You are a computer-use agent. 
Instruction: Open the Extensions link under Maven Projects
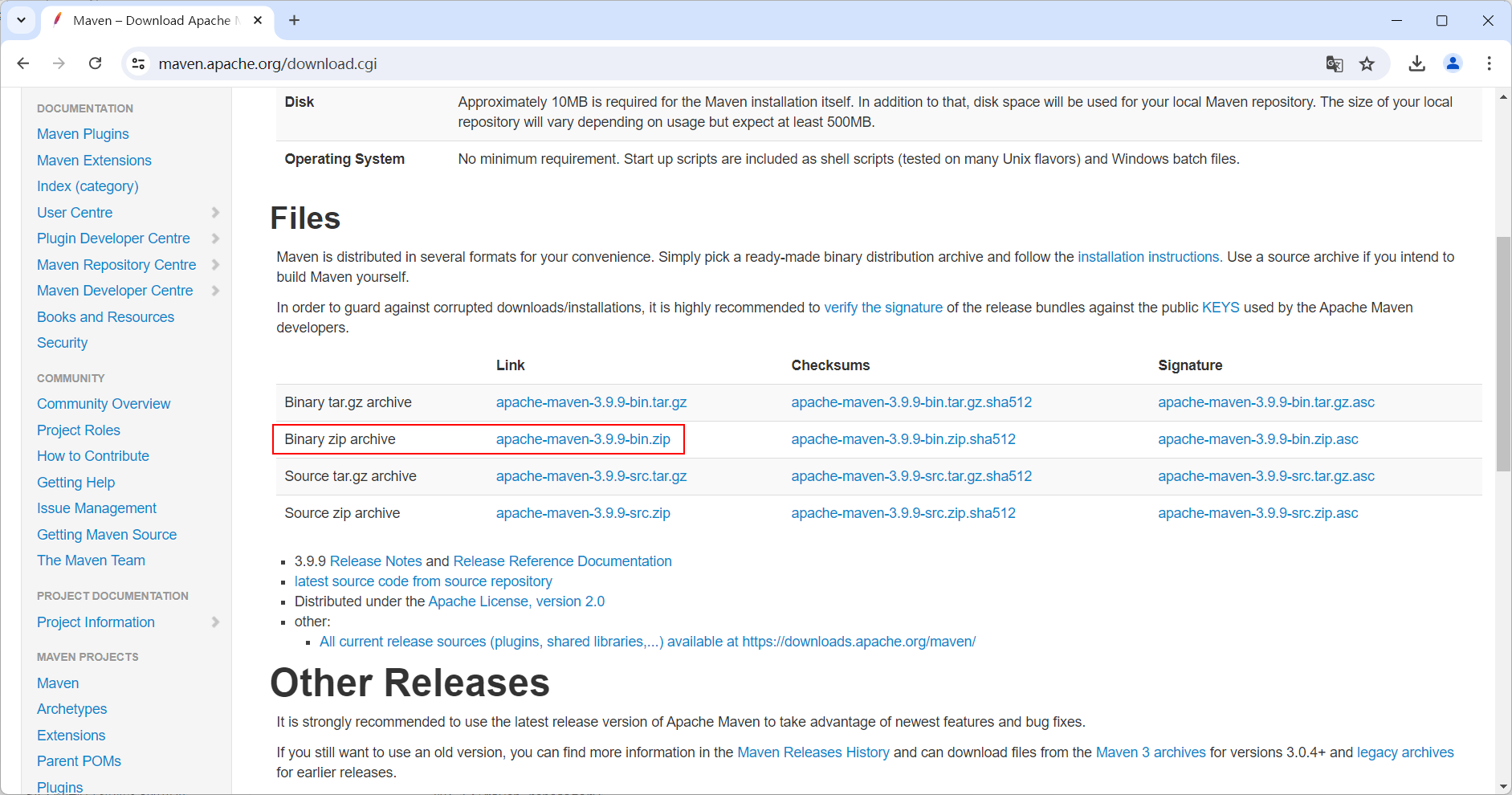pyautogui.click(x=71, y=736)
